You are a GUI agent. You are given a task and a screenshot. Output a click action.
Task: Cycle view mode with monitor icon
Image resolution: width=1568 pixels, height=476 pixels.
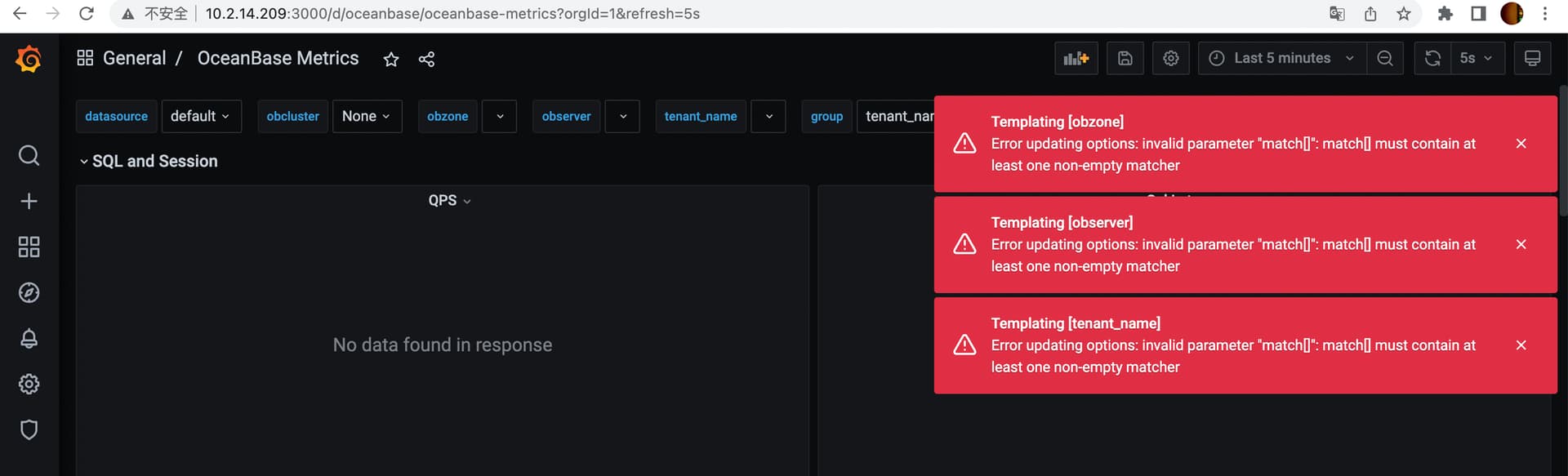pos(1533,58)
